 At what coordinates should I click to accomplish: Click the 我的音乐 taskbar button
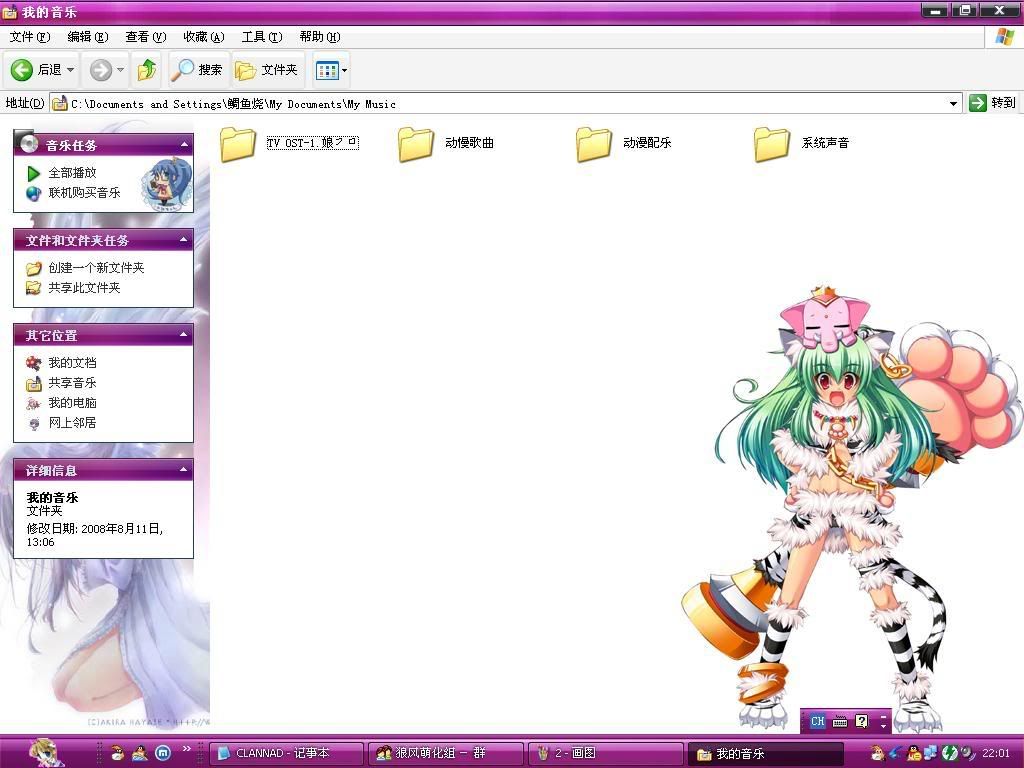[765, 754]
